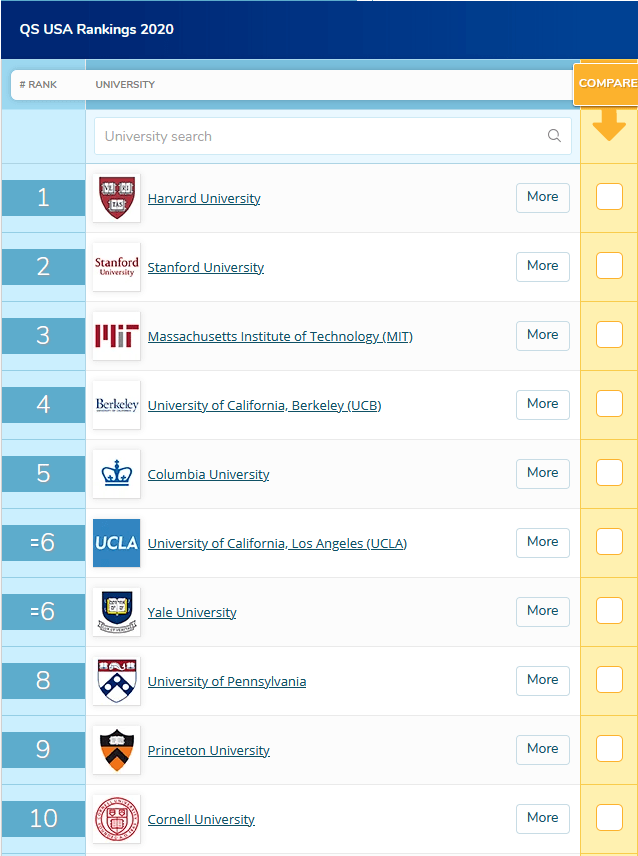Click the search magnifier icon
This screenshot has width=638, height=856.
point(554,135)
